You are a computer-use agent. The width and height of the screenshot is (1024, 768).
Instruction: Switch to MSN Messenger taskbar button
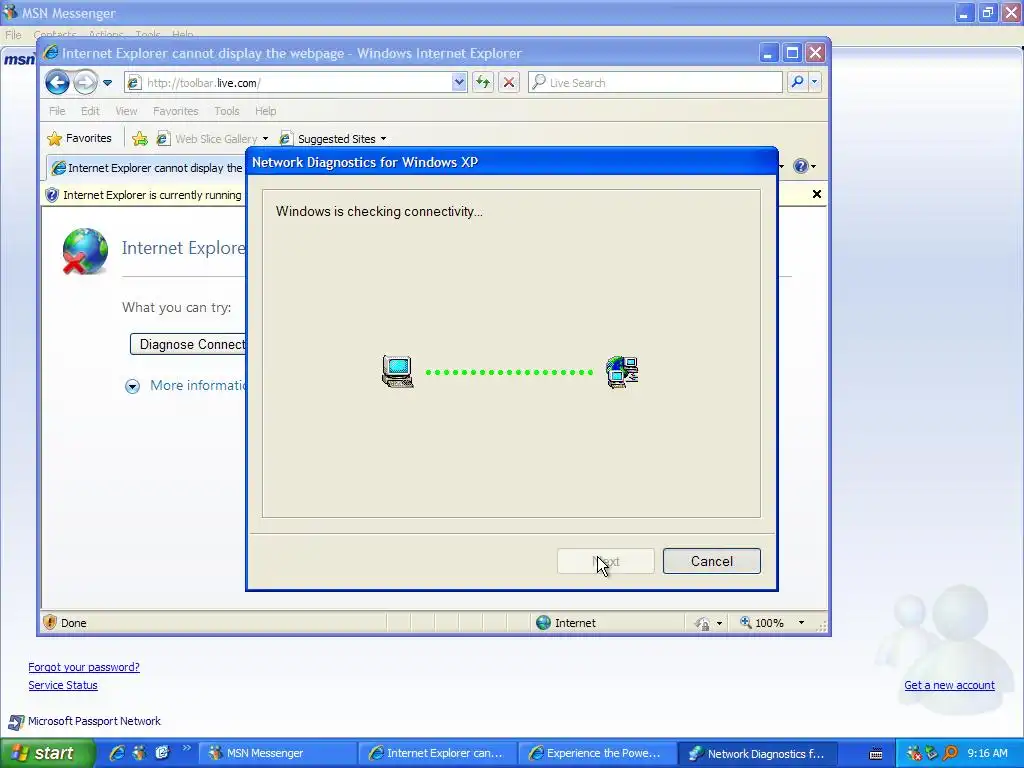coord(277,753)
